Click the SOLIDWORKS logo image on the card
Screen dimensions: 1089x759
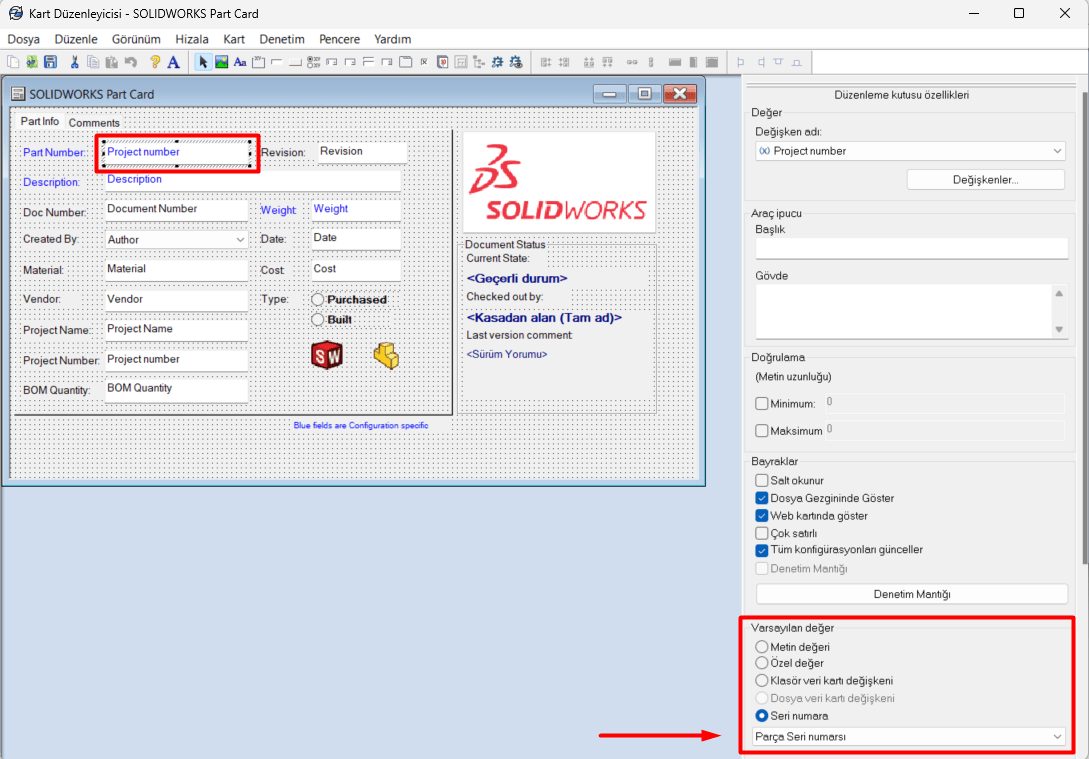[x=560, y=182]
